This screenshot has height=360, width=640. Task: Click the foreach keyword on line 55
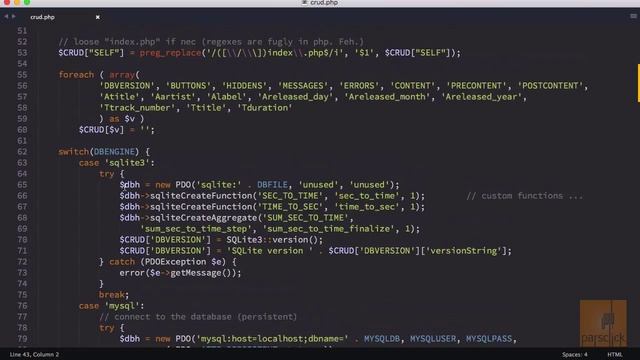[x=76, y=75]
